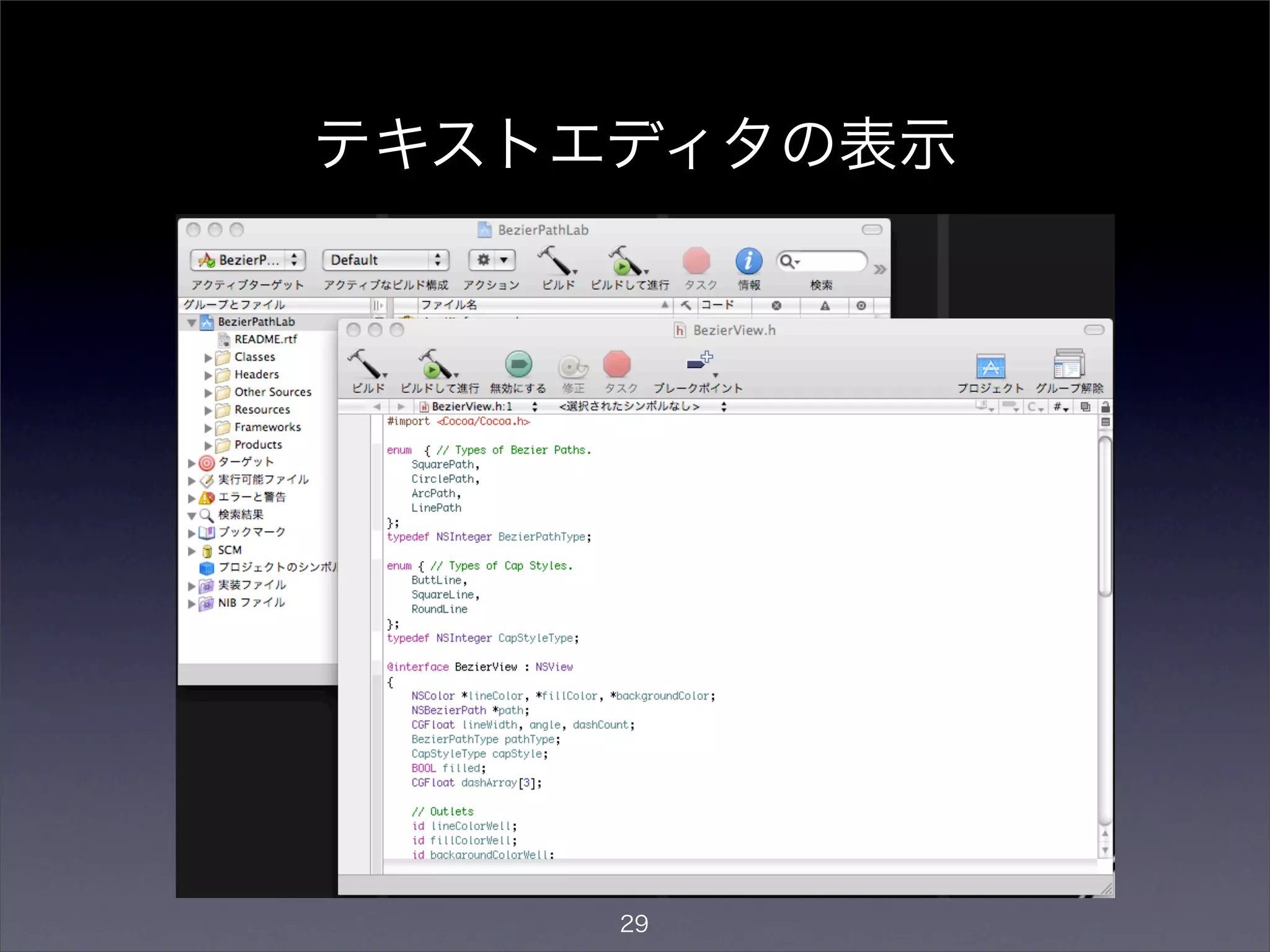Open 情報 info button in BezierPathLab window
This screenshot has width=1270, height=952.
coord(749,261)
